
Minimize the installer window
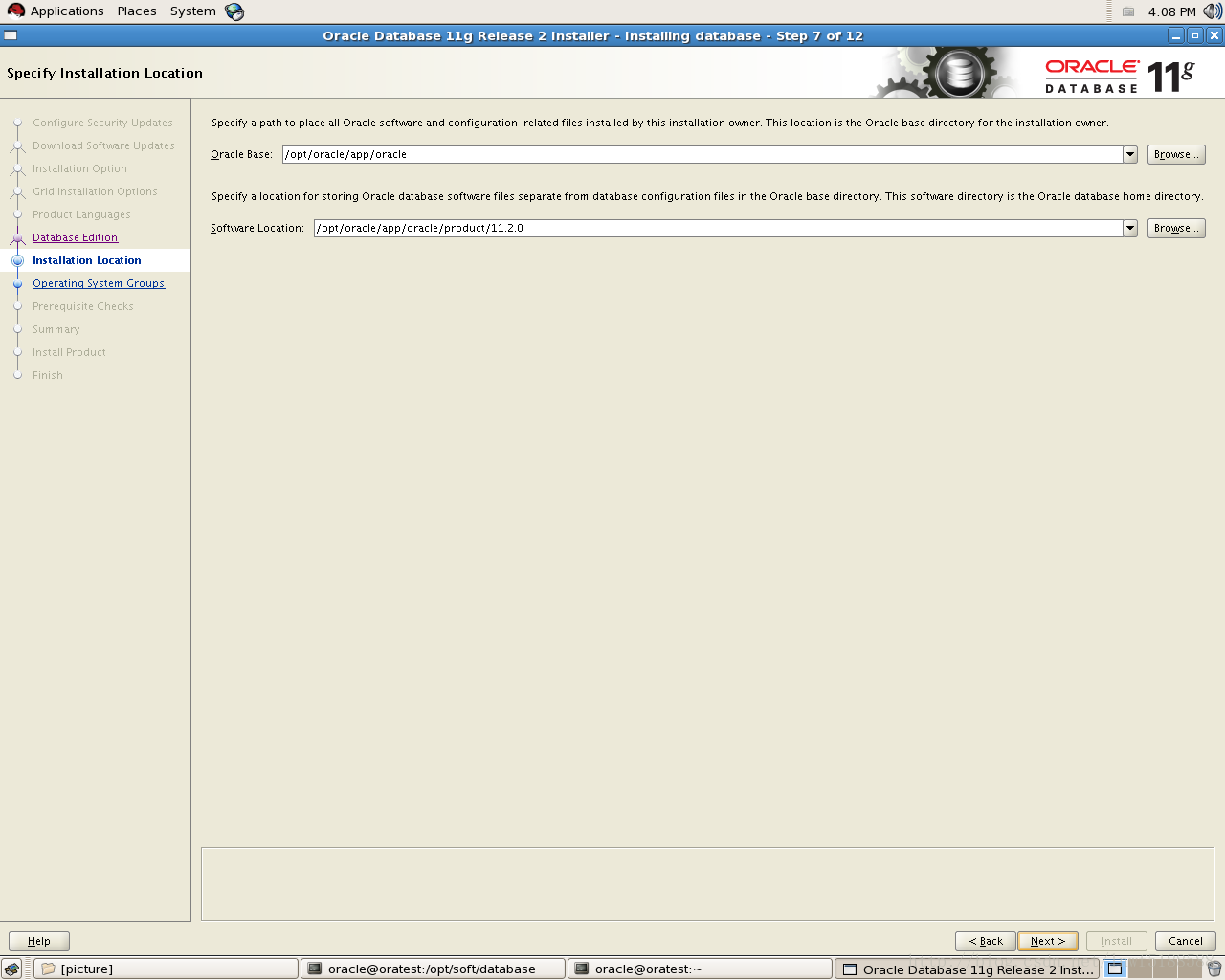(1176, 35)
